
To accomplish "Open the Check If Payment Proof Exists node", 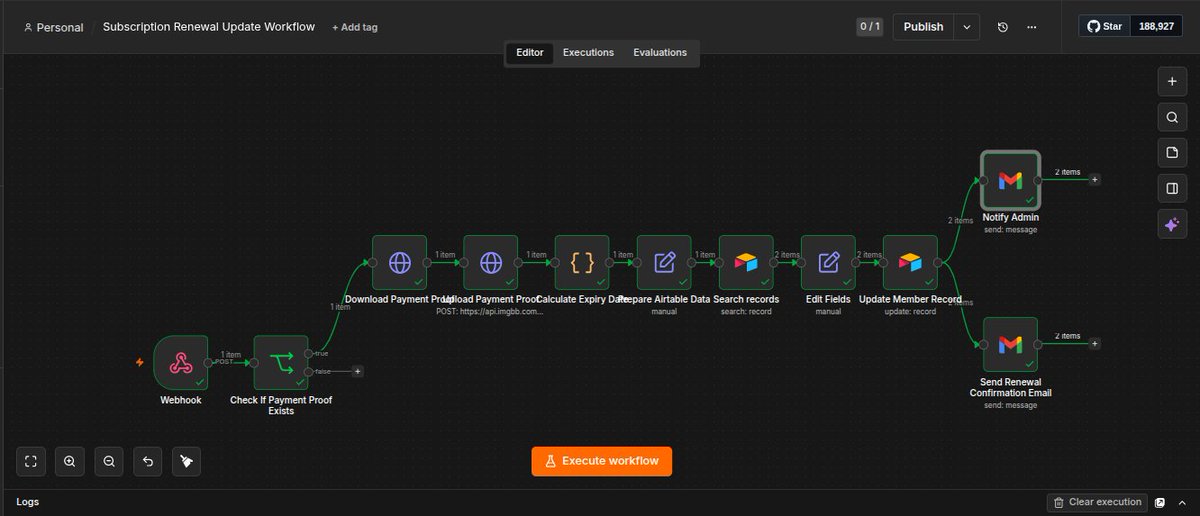I will (281, 362).
